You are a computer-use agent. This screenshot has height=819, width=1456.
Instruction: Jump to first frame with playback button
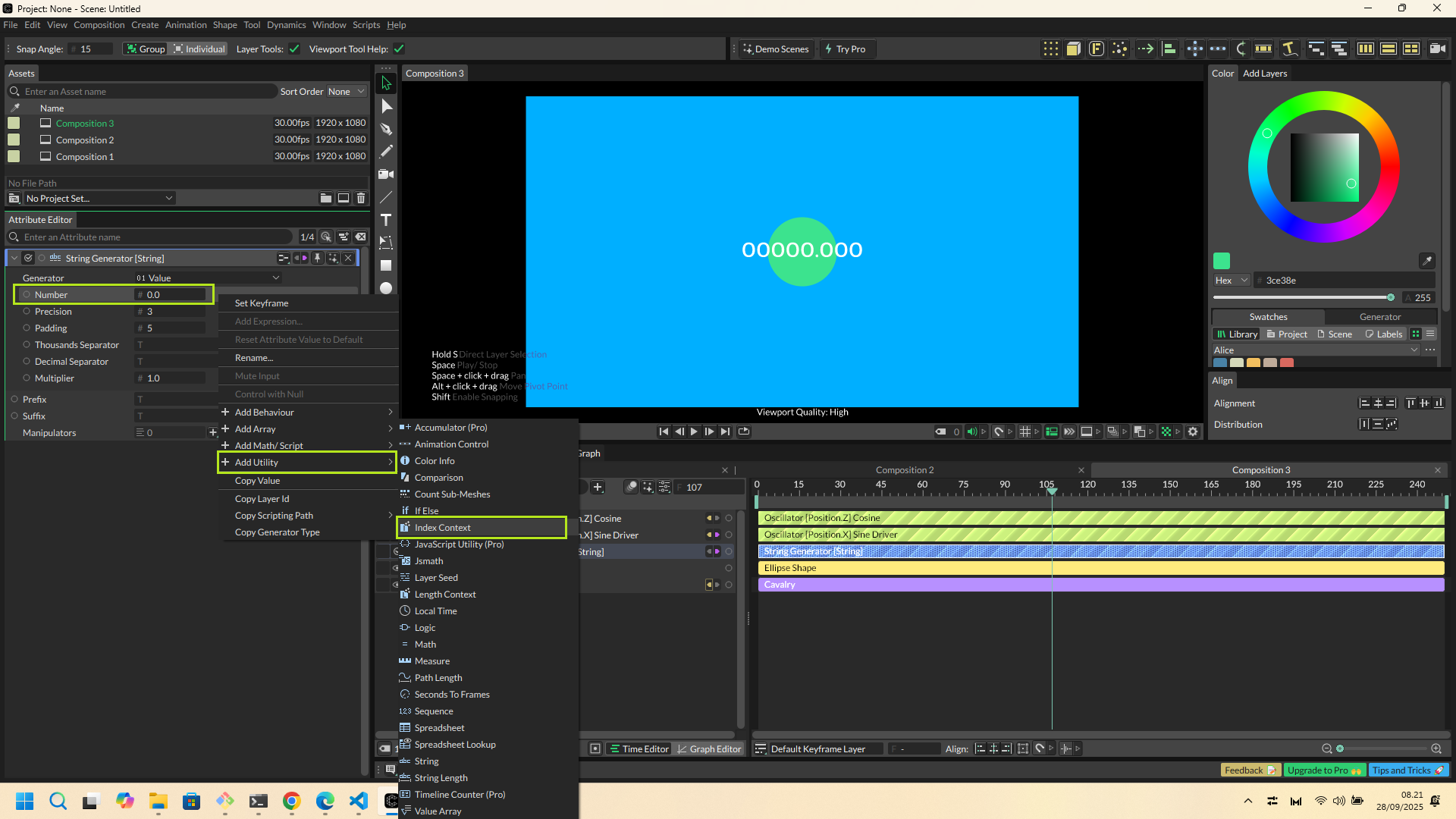pyautogui.click(x=664, y=431)
